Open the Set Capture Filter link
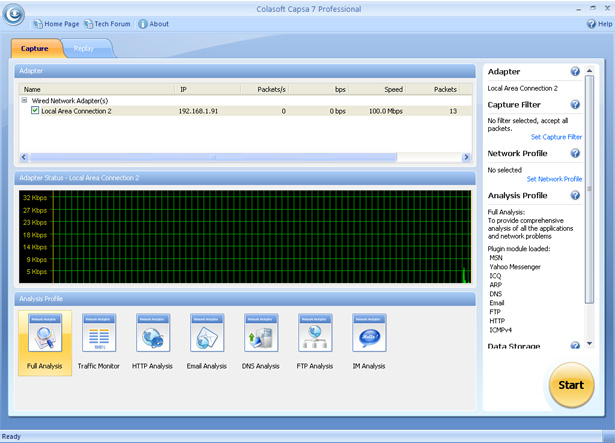615x443 pixels. point(556,137)
